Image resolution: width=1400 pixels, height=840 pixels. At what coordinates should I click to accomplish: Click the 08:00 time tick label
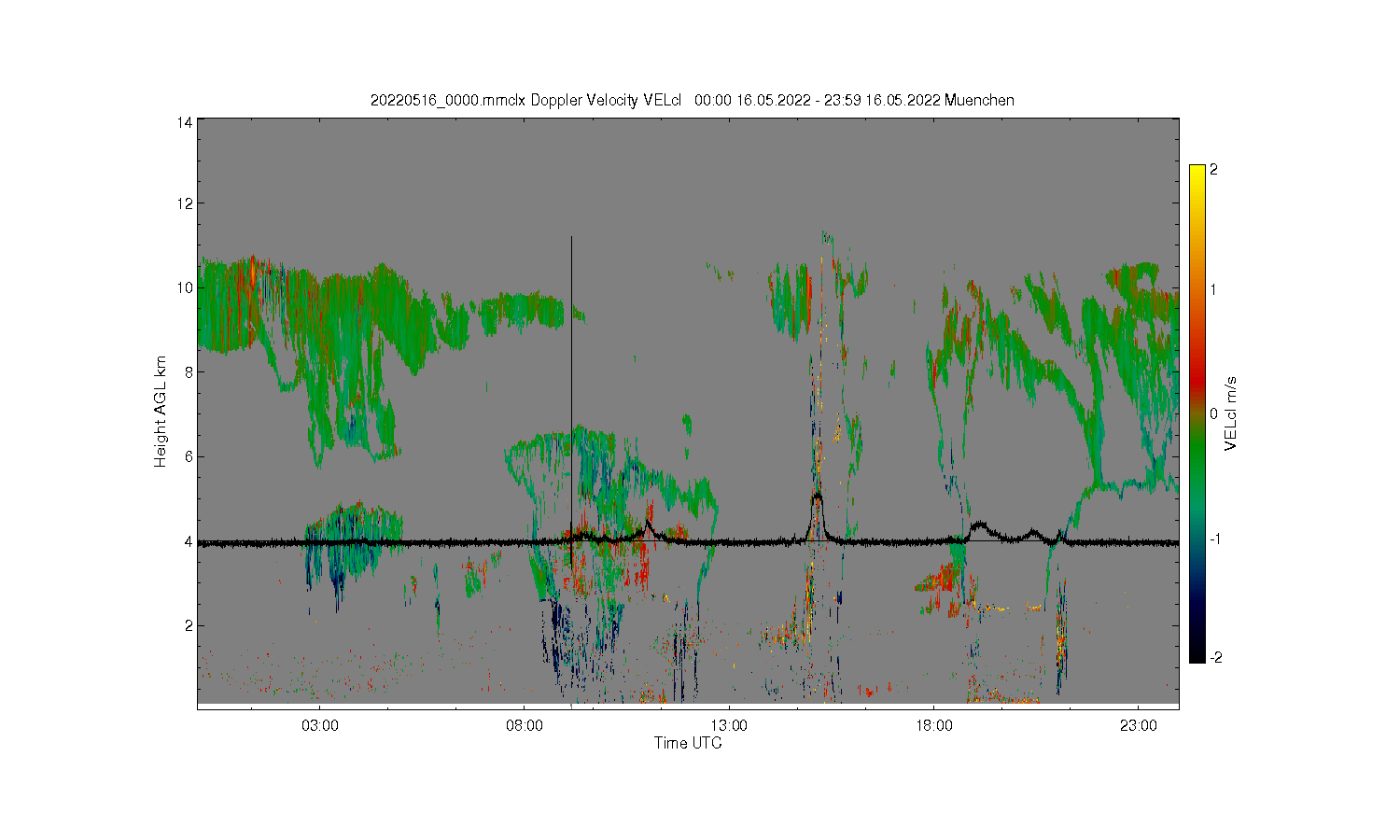click(525, 726)
